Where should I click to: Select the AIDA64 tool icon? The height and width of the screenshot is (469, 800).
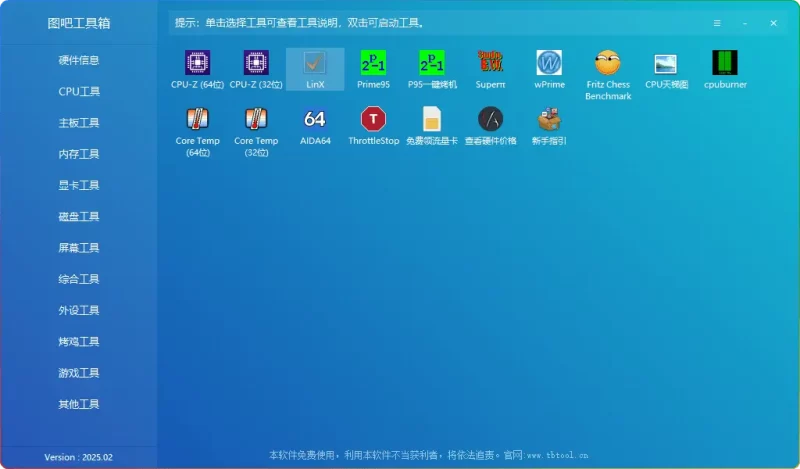click(315, 119)
